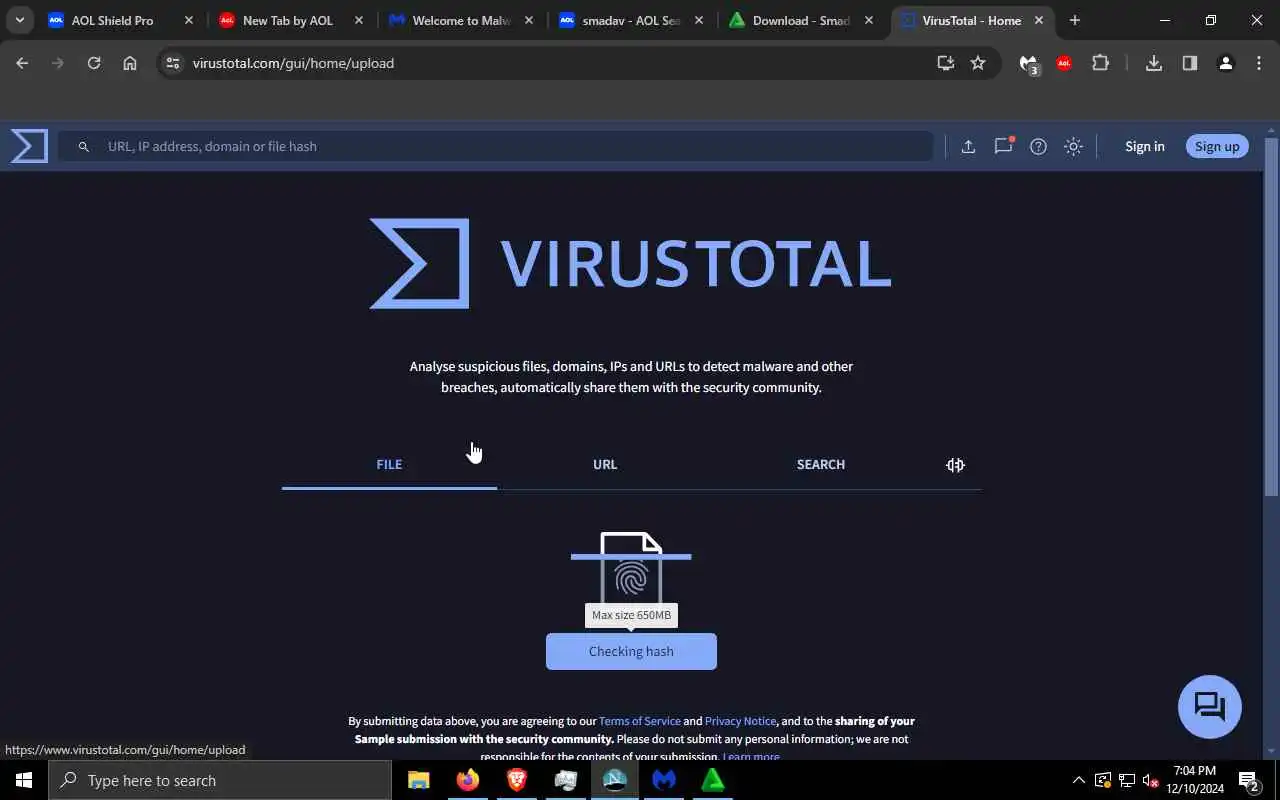The width and height of the screenshot is (1280, 800).
Task: Open the Terms of Service link
Action: pos(639,721)
